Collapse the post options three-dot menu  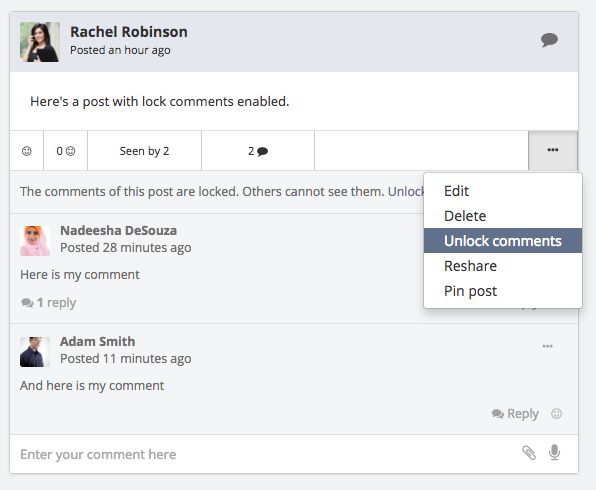coord(553,150)
